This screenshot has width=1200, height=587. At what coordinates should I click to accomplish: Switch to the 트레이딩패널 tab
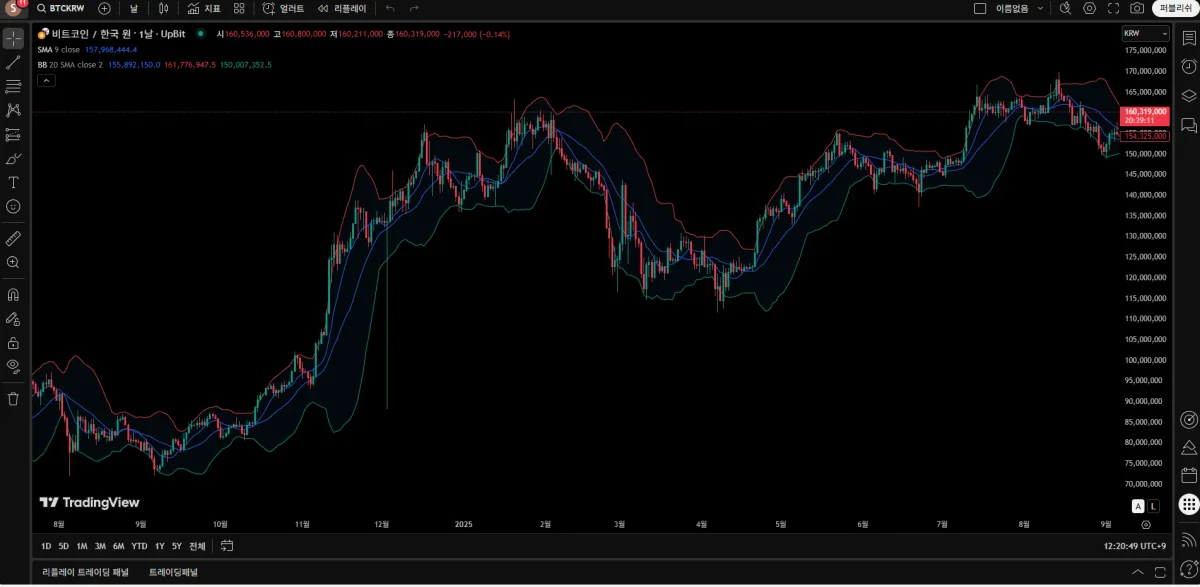click(173, 573)
